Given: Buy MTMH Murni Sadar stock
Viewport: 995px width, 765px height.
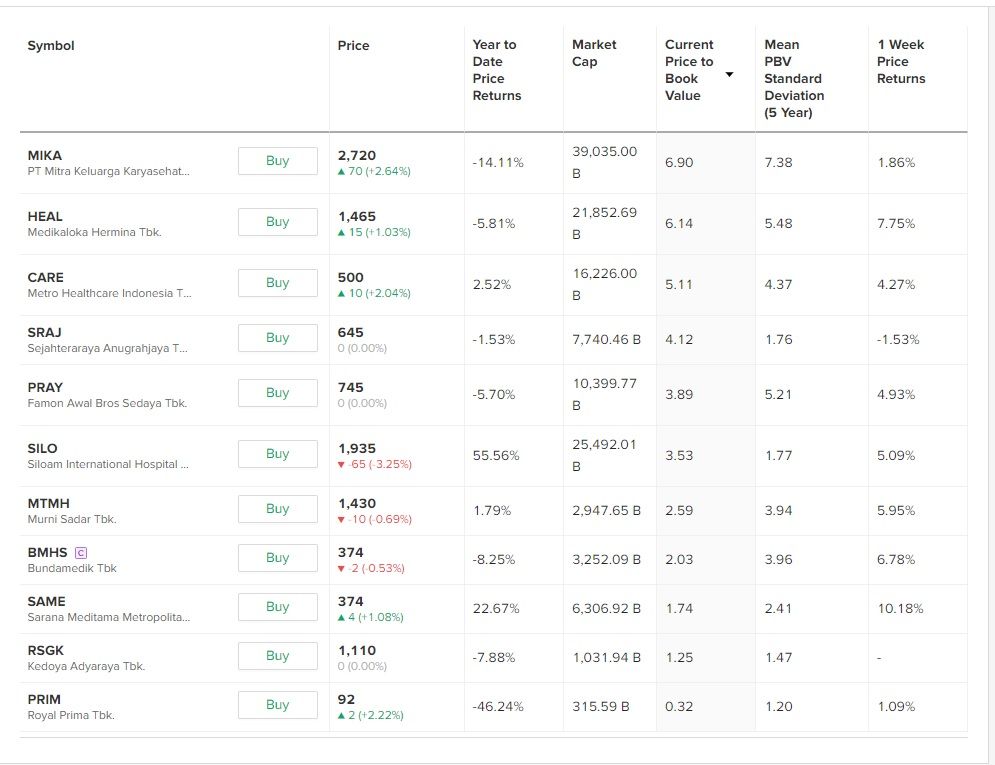Looking at the screenshot, I should (277, 509).
